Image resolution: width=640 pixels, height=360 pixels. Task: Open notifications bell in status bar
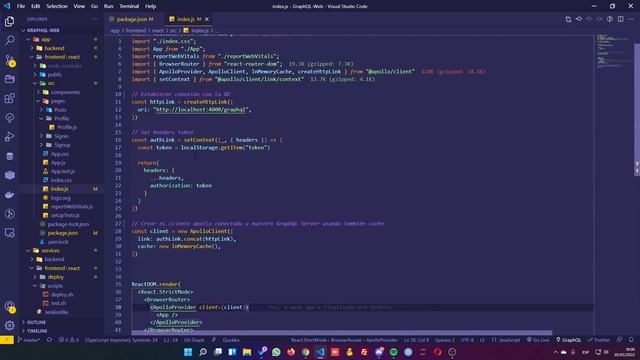pyautogui.click(x=631, y=340)
